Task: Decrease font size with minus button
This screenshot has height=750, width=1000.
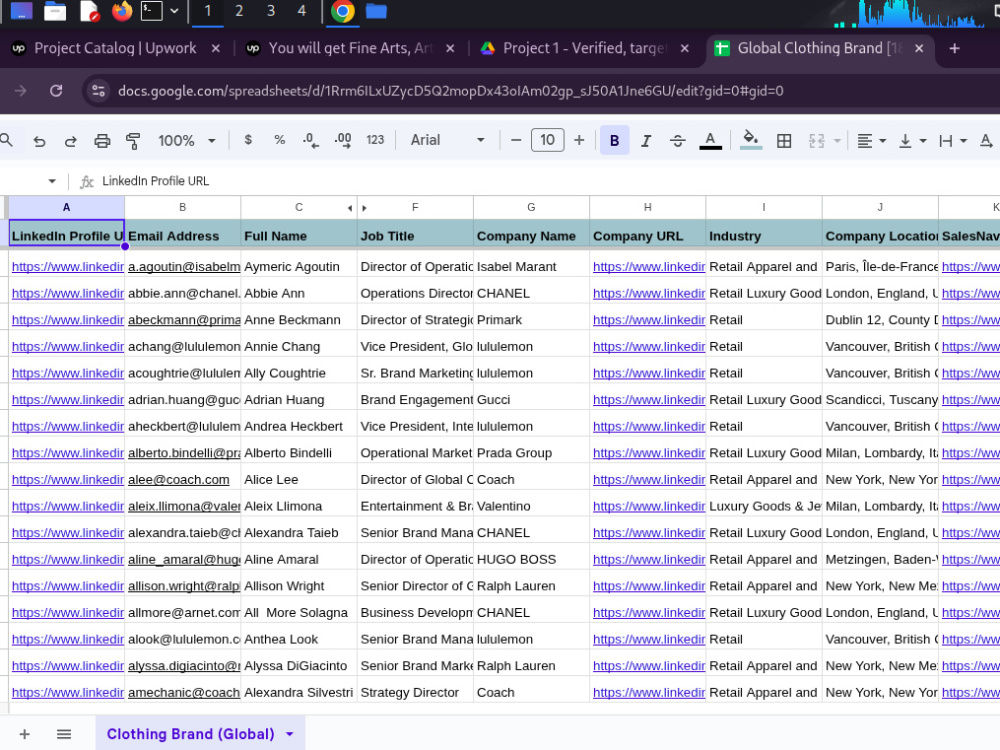Action: pyautogui.click(x=516, y=140)
